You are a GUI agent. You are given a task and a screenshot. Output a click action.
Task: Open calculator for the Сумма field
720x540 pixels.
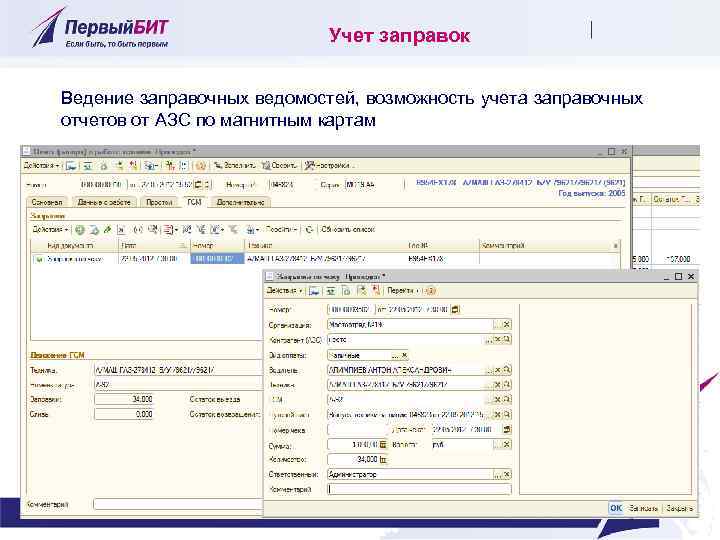click(x=383, y=444)
